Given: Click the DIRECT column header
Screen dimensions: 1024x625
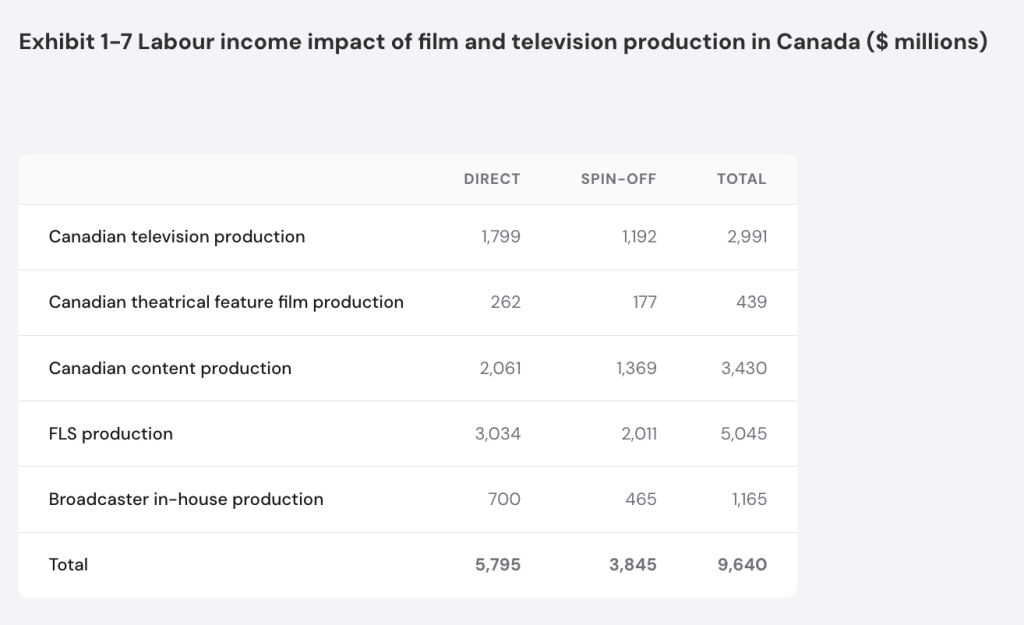Looking at the screenshot, I should (492, 179).
